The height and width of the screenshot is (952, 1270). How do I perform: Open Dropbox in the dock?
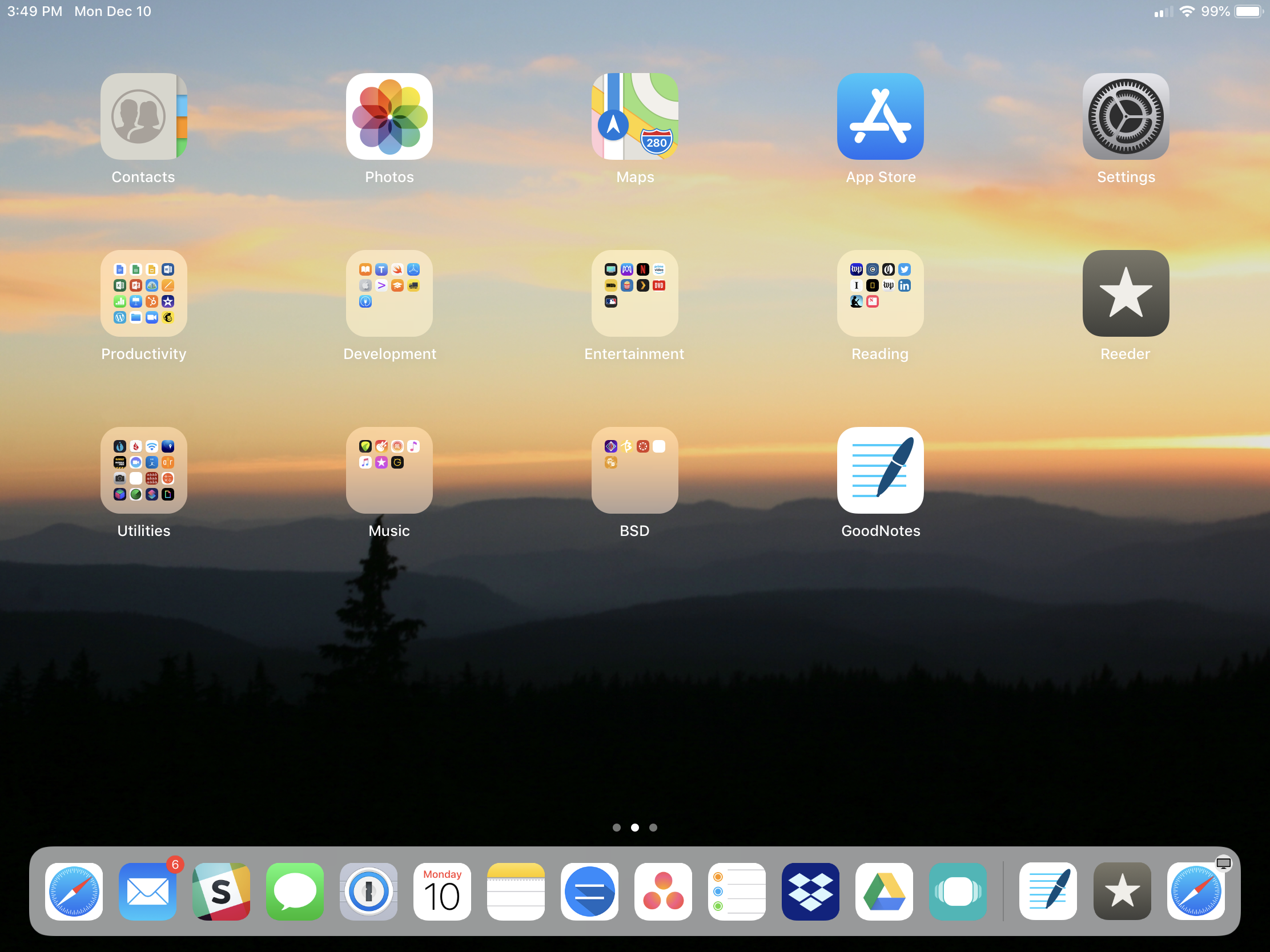(811, 892)
